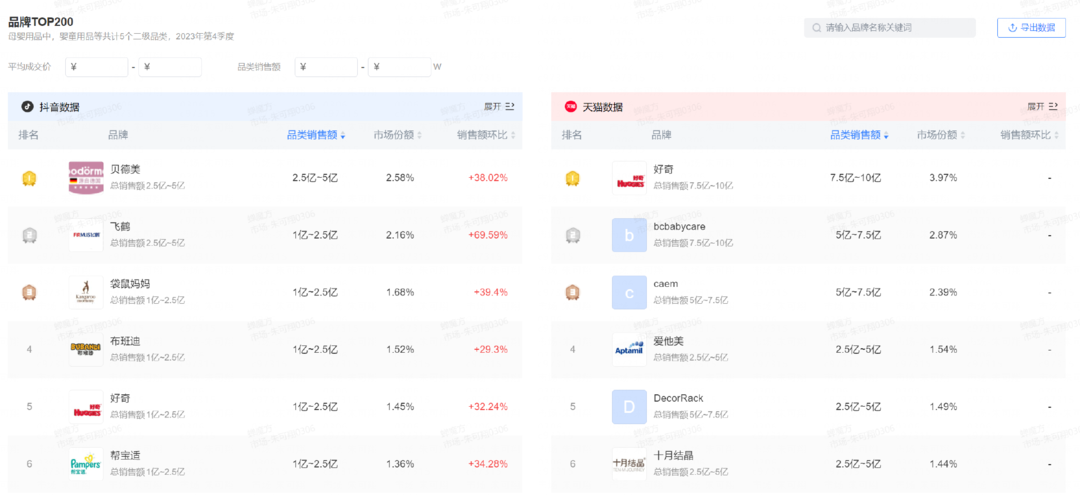
Task: Expand the 天猫数据 panel with 展开
Action: [1041, 107]
